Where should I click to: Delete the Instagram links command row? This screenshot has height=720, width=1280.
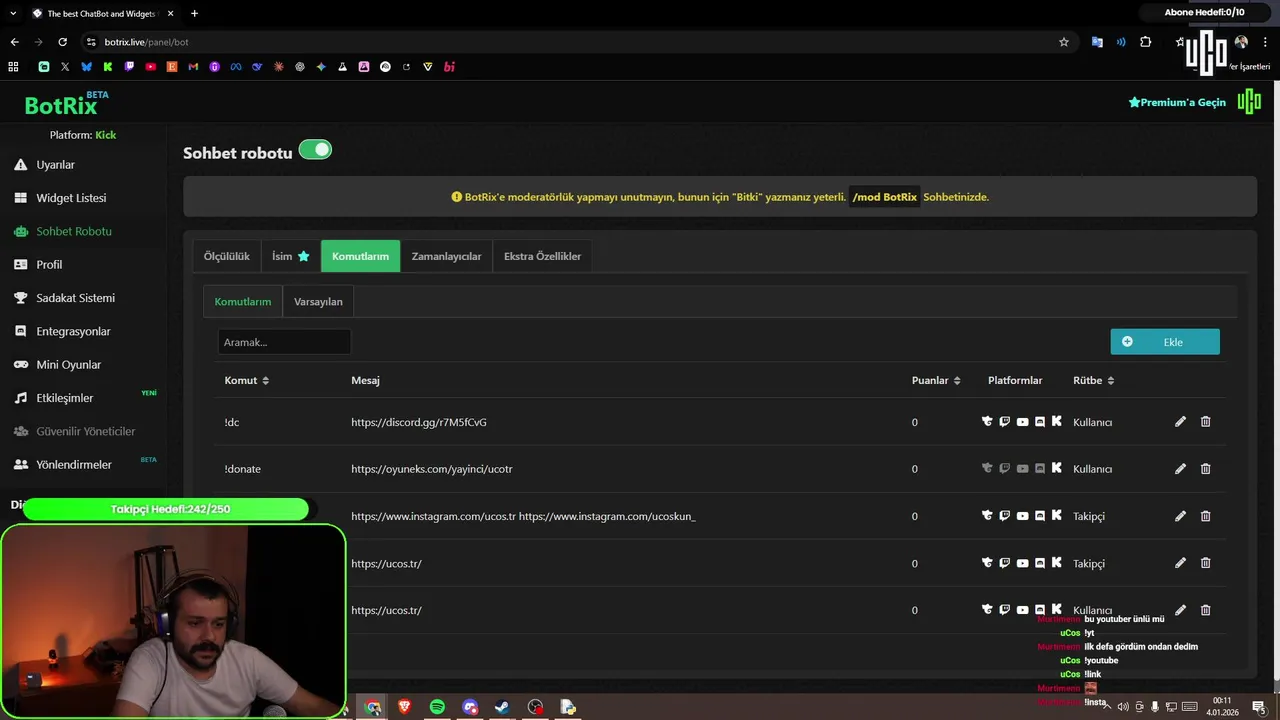pos(1205,516)
